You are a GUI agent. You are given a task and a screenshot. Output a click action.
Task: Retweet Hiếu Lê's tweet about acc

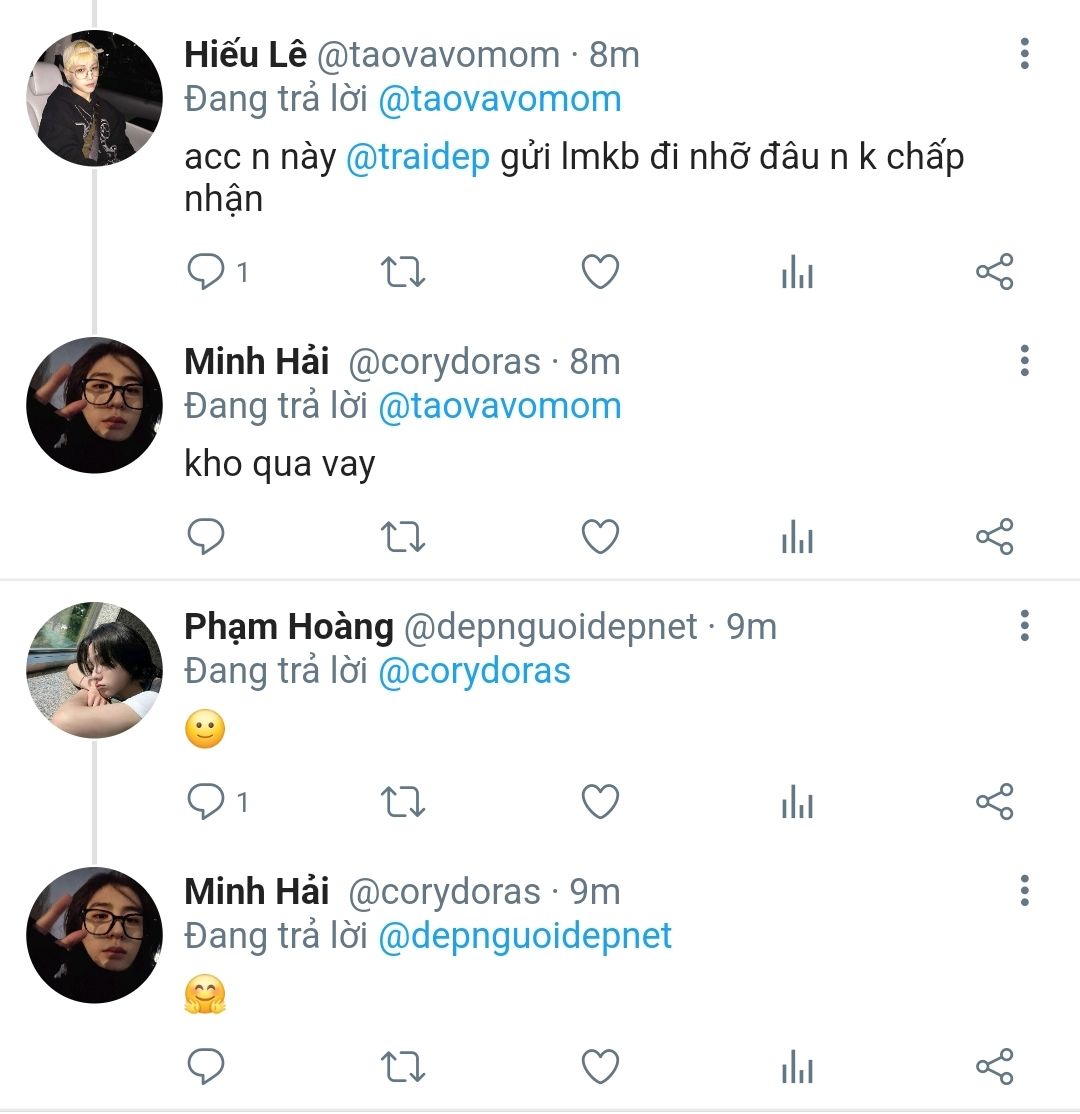[x=404, y=272]
